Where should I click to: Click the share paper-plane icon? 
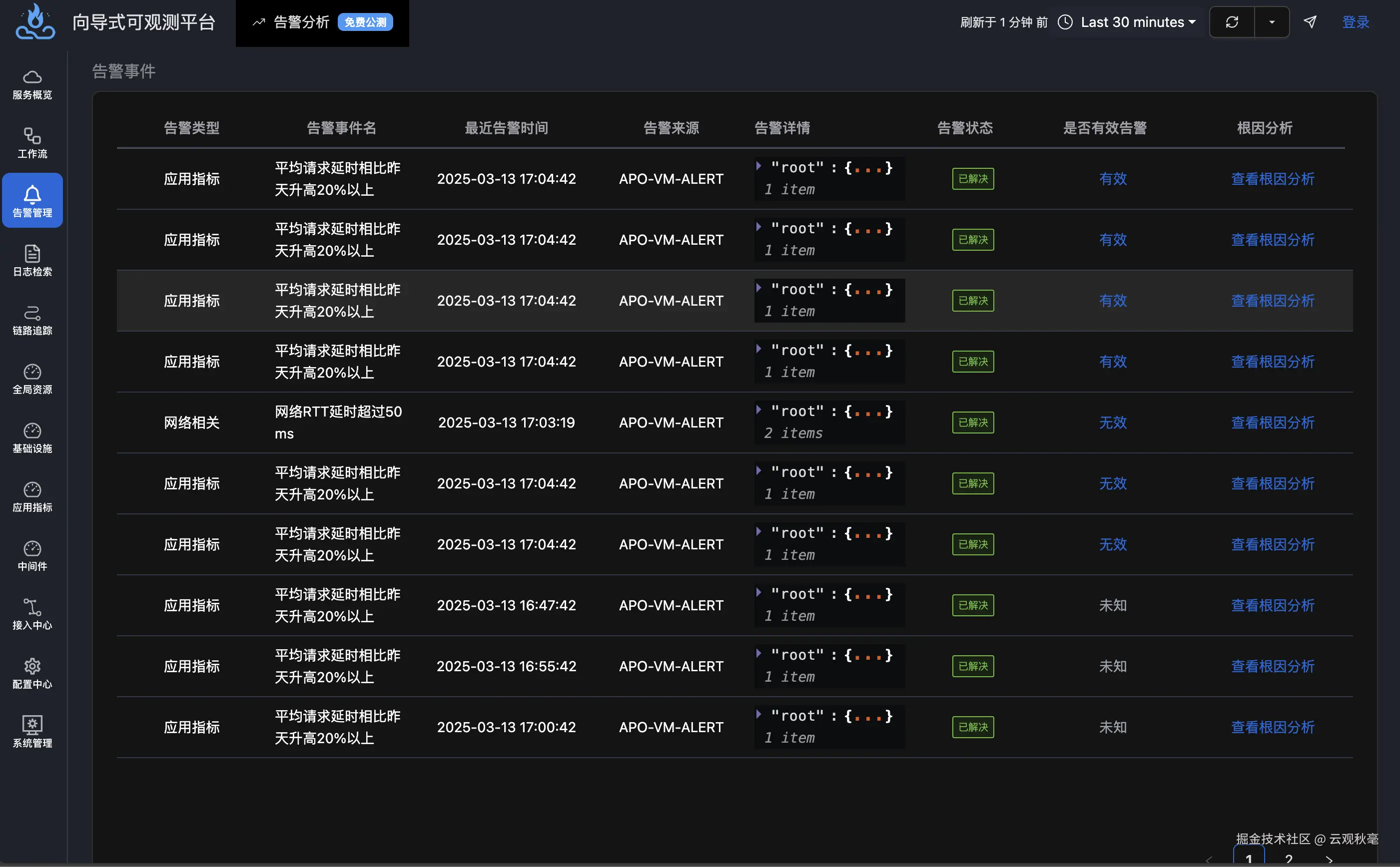tap(1310, 22)
